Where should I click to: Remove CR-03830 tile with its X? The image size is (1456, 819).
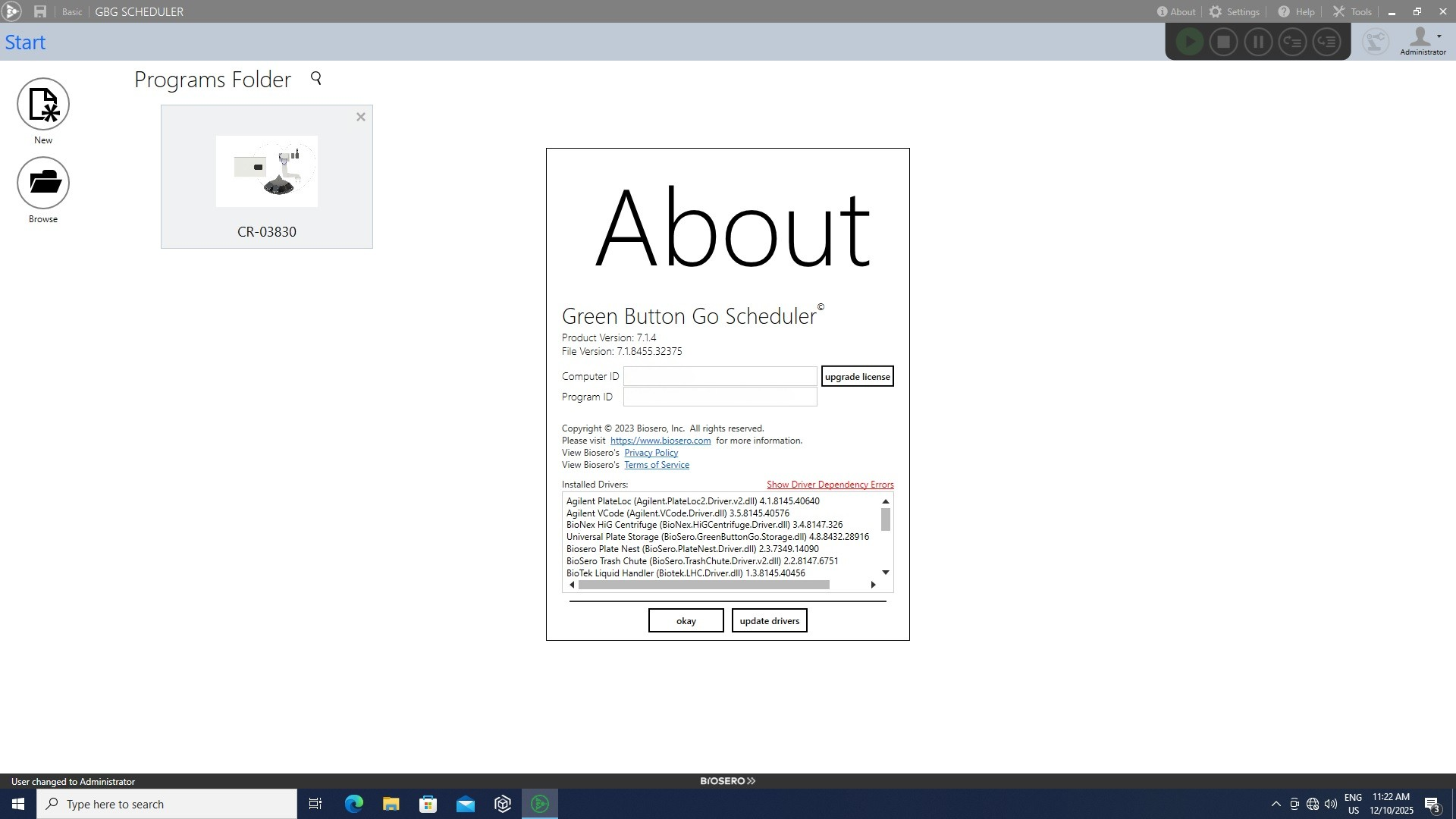pyautogui.click(x=361, y=117)
